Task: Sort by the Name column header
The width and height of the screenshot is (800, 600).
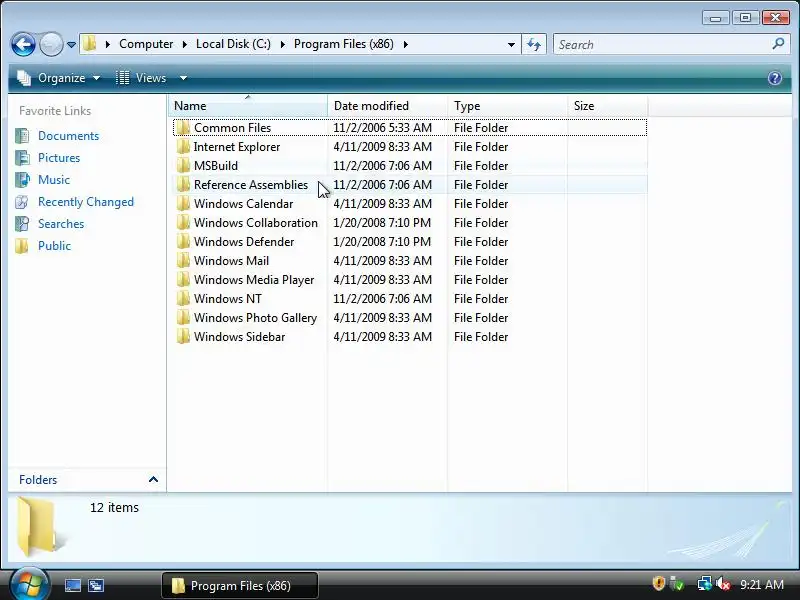Action: point(247,106)
